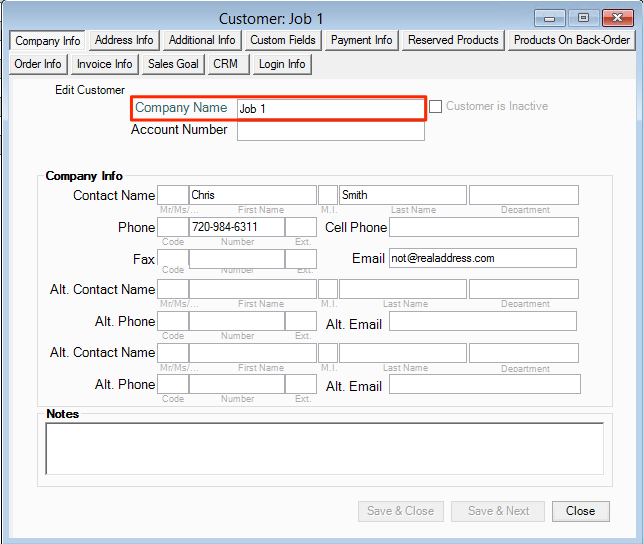Screen dimensions: 643x544
Task: Click the Company Name field
Action: [x=329, y=108]
